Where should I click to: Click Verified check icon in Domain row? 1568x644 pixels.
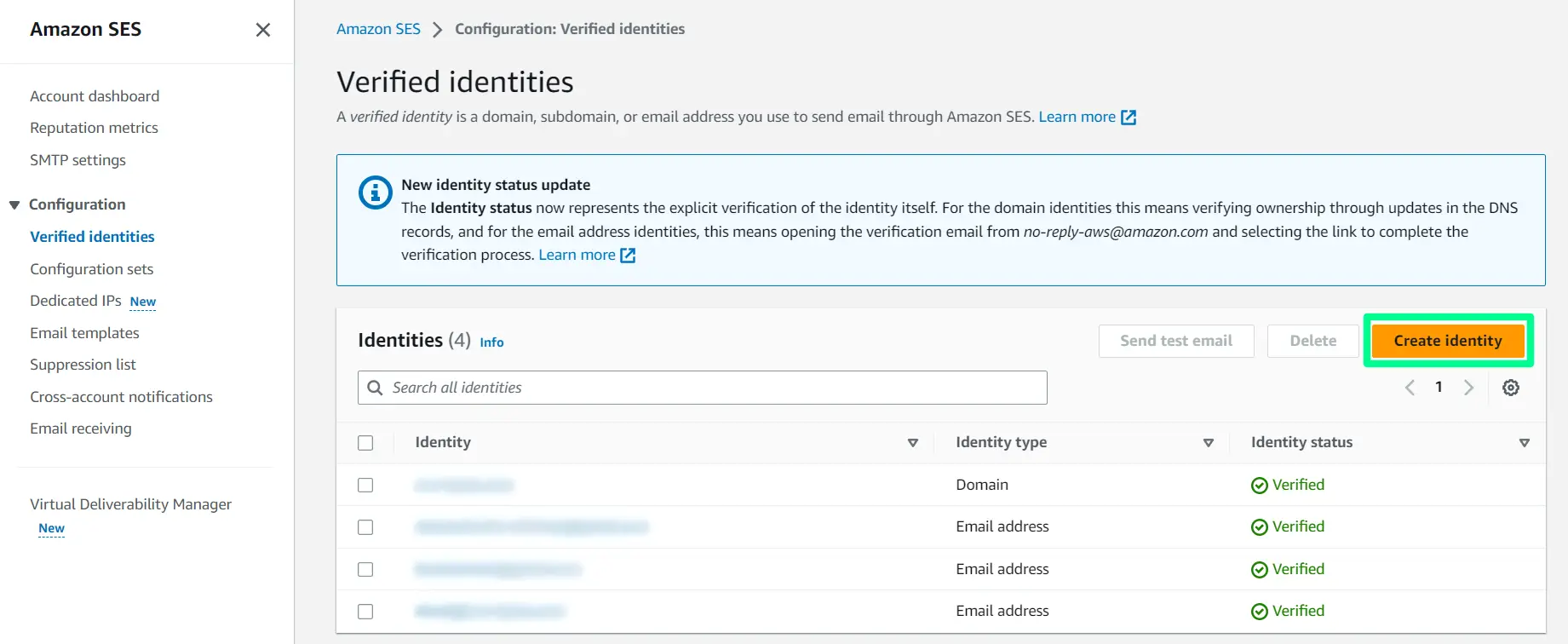click(x=1260, y=486)
